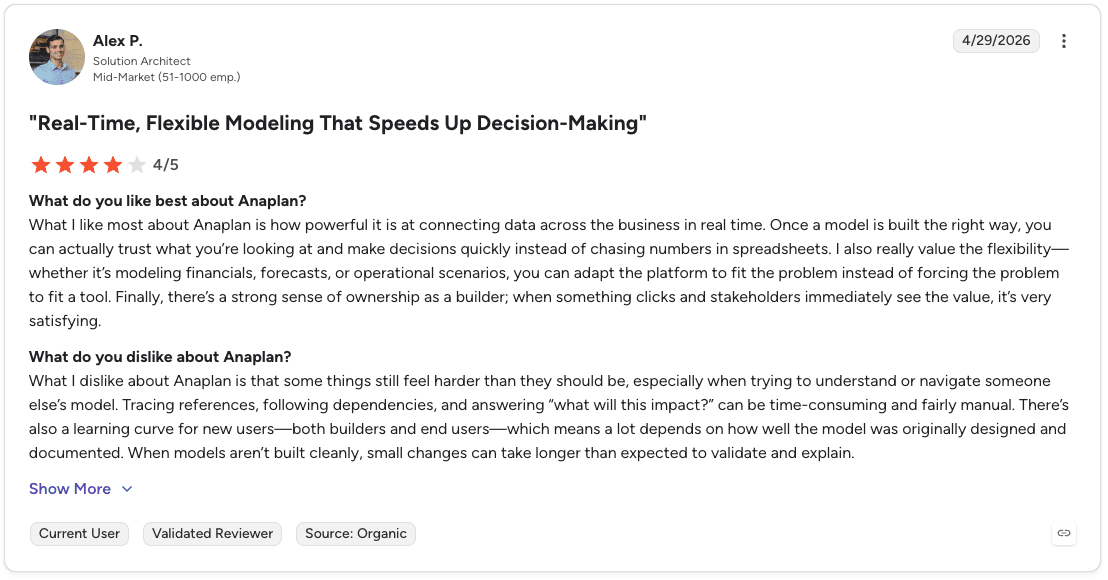The image size is (1108, 580).
Task: Select the fourth red rating star
Action: (113, 165)
